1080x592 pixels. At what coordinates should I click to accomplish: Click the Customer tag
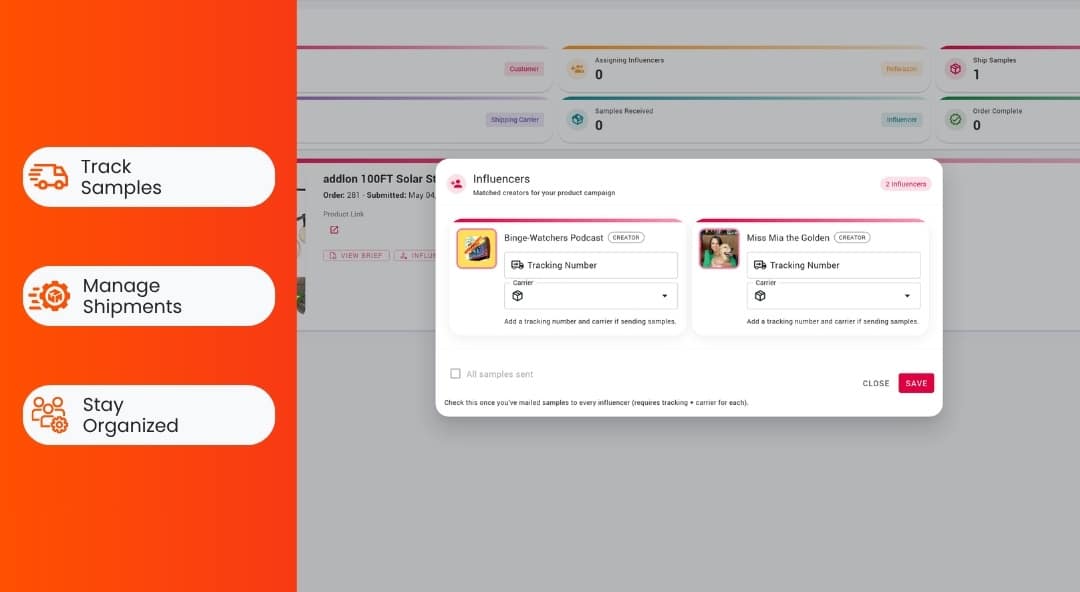pos(524,69)
